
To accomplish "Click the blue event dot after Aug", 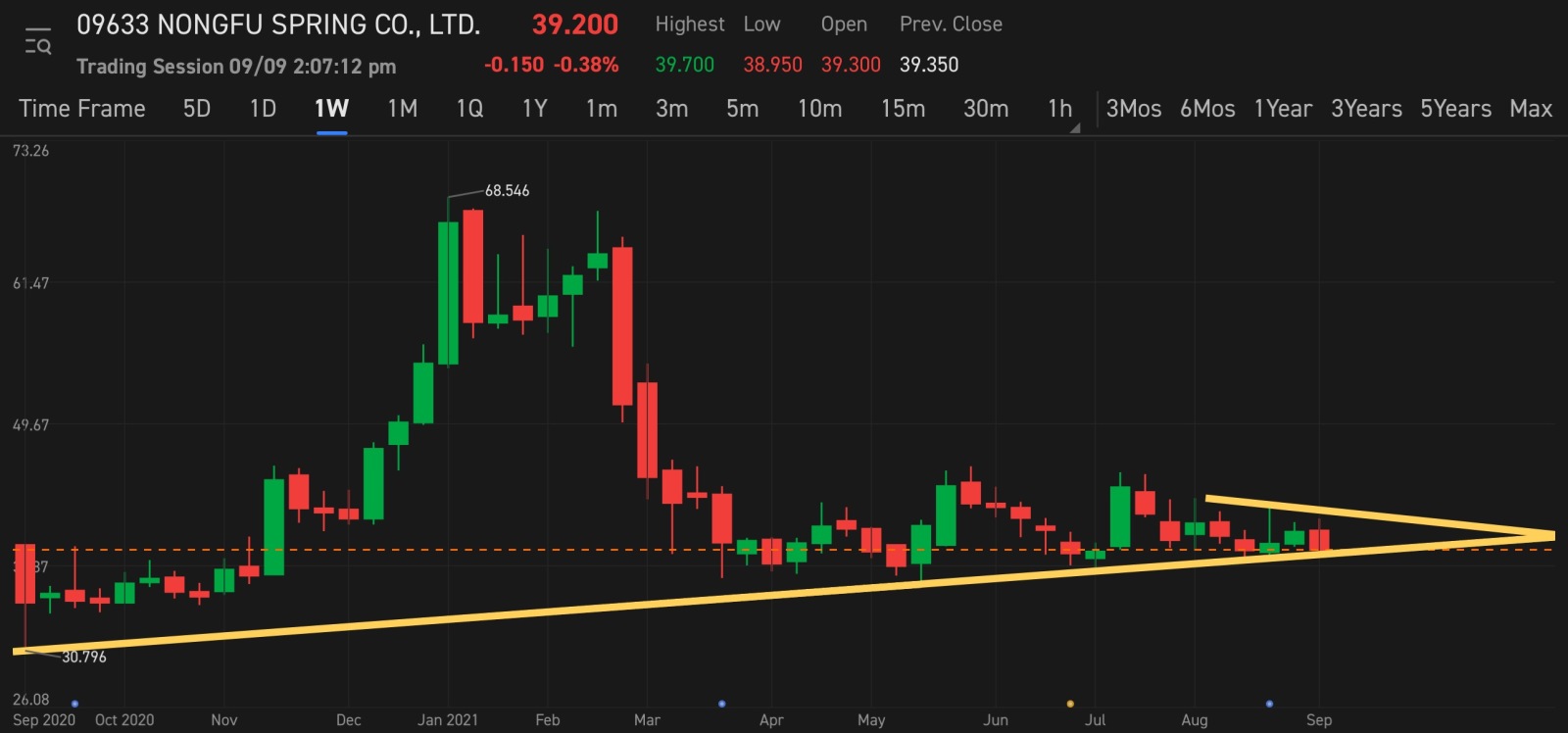I will (1269, 704).
